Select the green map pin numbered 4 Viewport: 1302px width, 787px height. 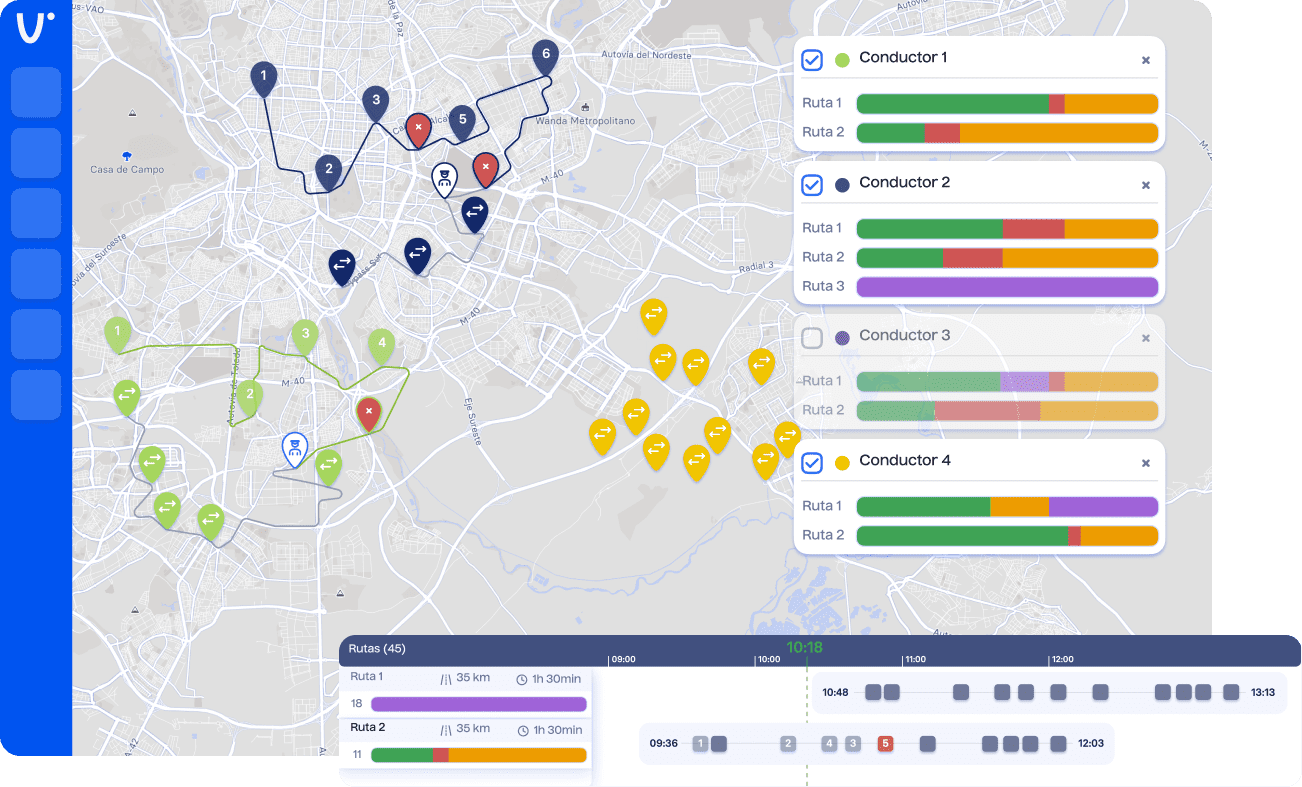[x=379, y=346]
